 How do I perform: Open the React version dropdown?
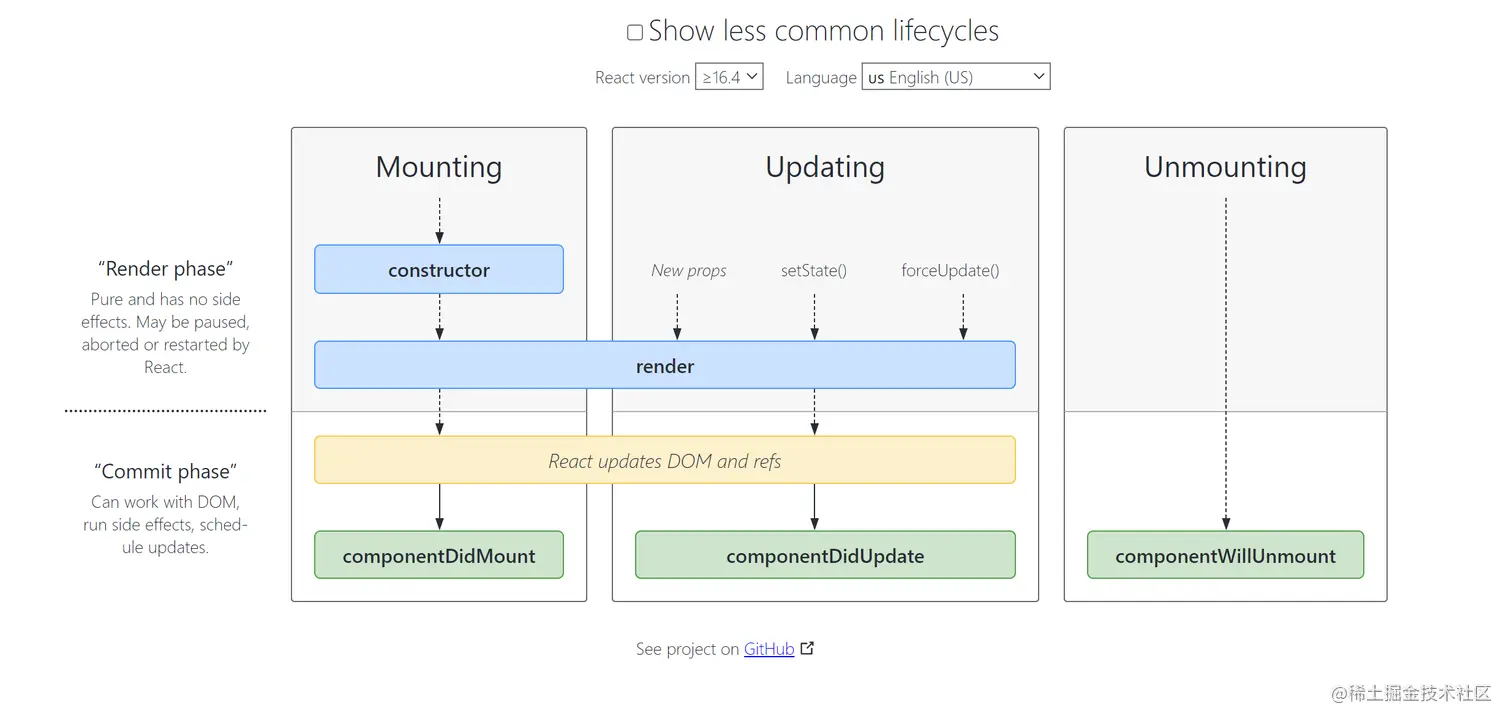coord(729,77)
